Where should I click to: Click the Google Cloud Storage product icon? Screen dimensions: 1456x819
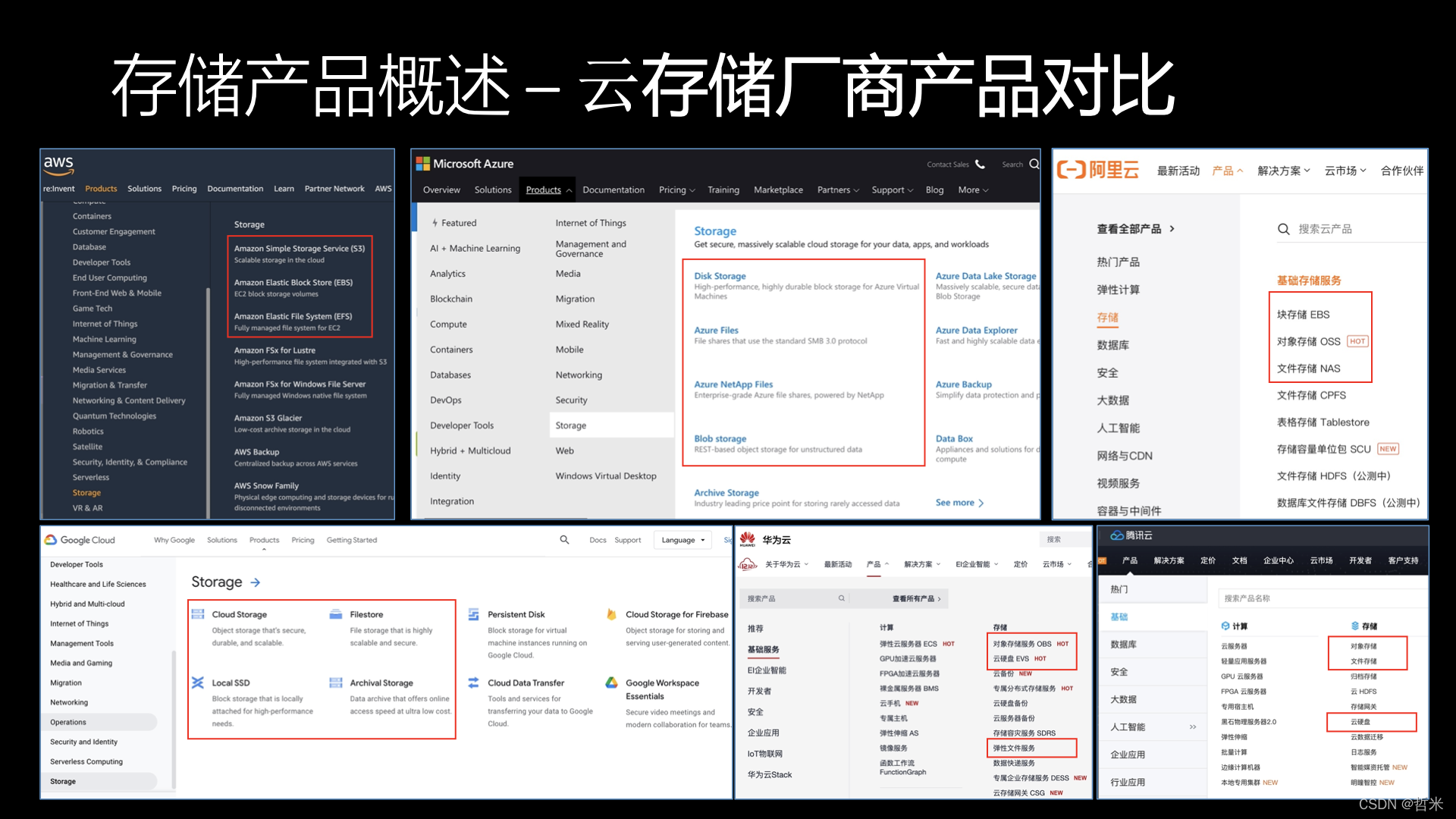click(198, 614)
